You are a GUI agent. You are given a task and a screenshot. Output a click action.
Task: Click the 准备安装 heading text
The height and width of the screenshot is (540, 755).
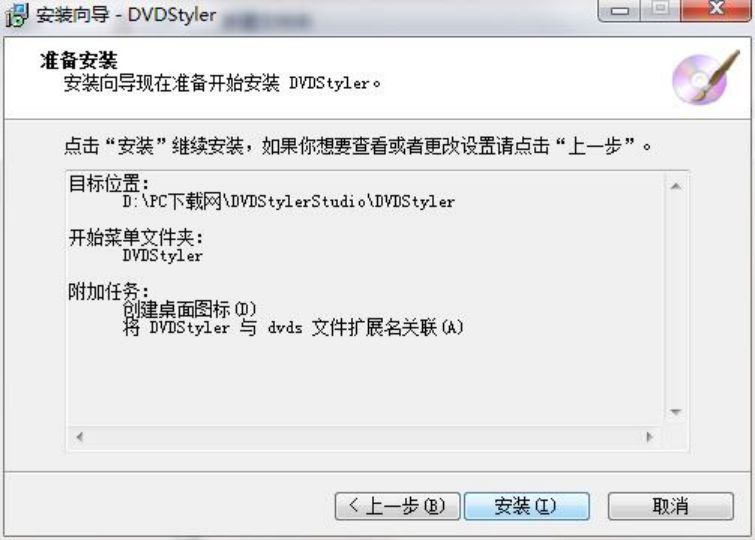click(78, 61)
